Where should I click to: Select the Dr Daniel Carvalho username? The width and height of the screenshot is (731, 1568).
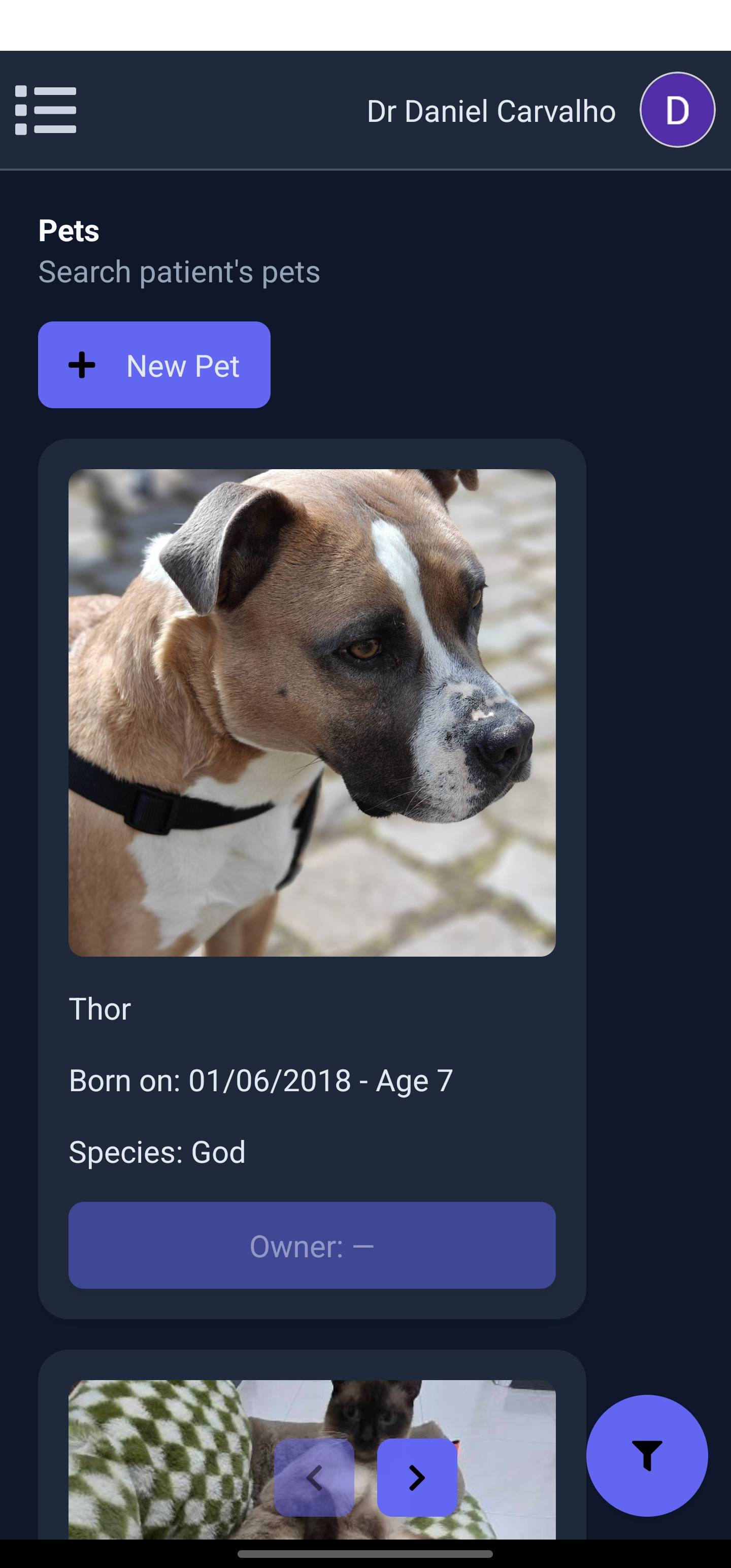[491, 111]
